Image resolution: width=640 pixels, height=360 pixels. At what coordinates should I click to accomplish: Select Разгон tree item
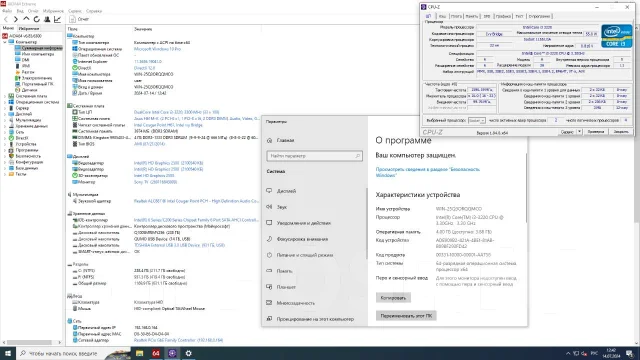pyautogui.click(x=28, y=72)
